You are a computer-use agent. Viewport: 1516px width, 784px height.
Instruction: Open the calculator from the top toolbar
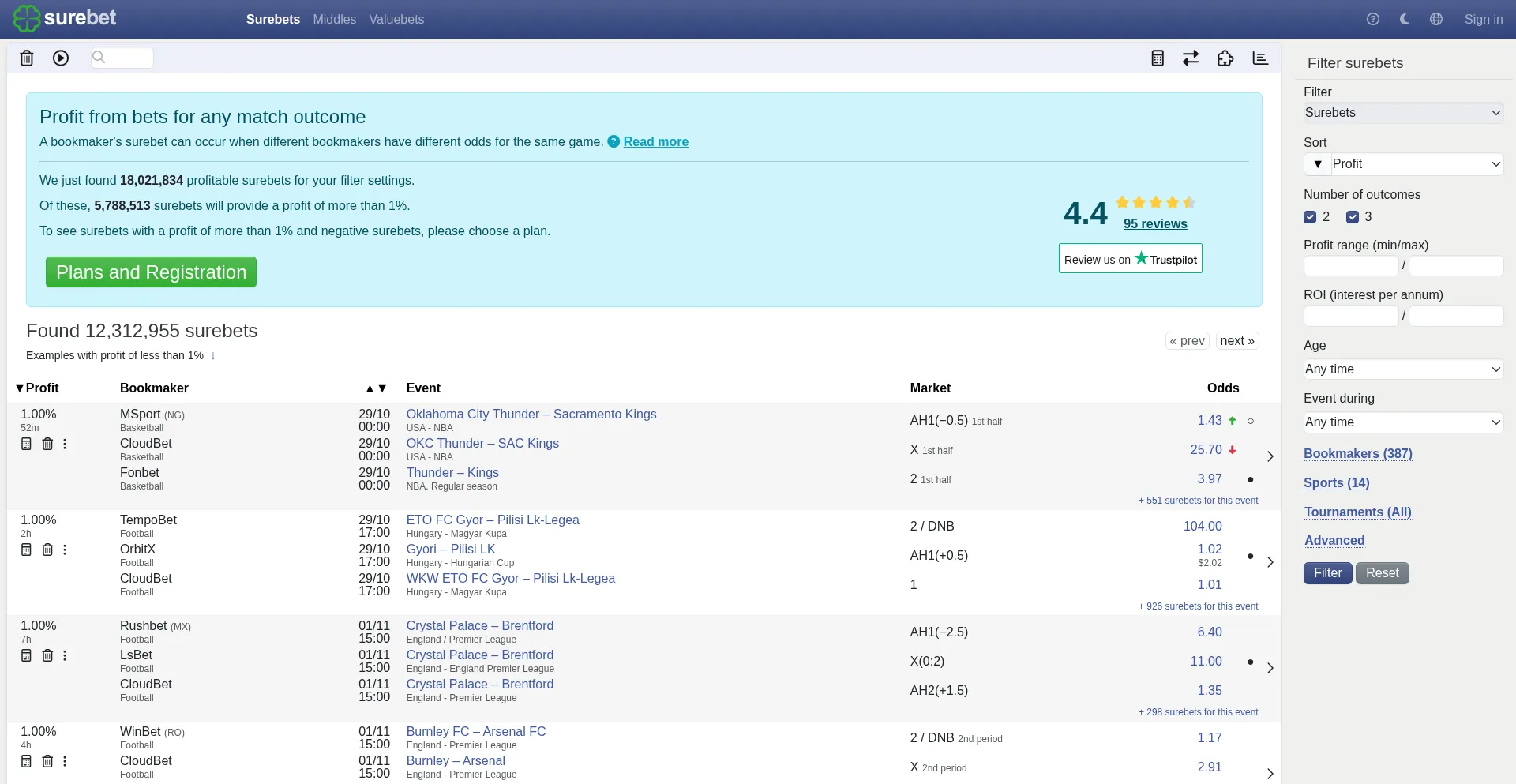[1158, 58]
